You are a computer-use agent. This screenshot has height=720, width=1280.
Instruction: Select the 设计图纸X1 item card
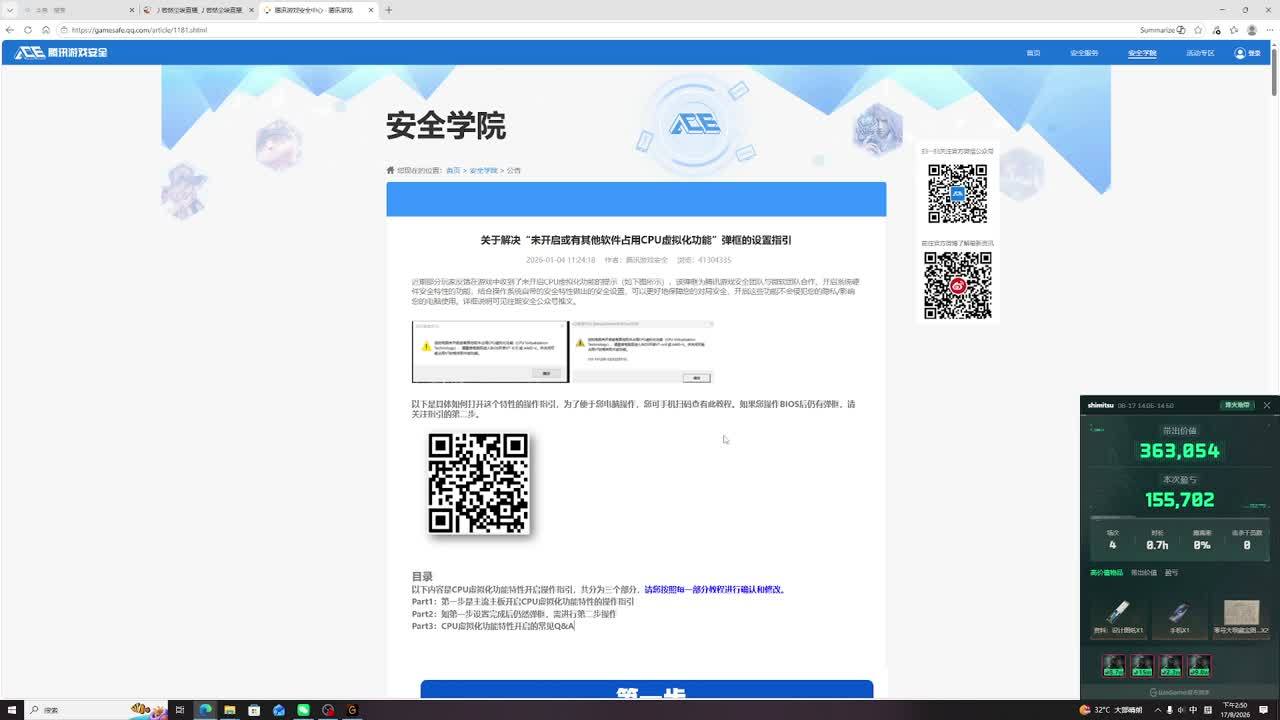point(1118,618)
